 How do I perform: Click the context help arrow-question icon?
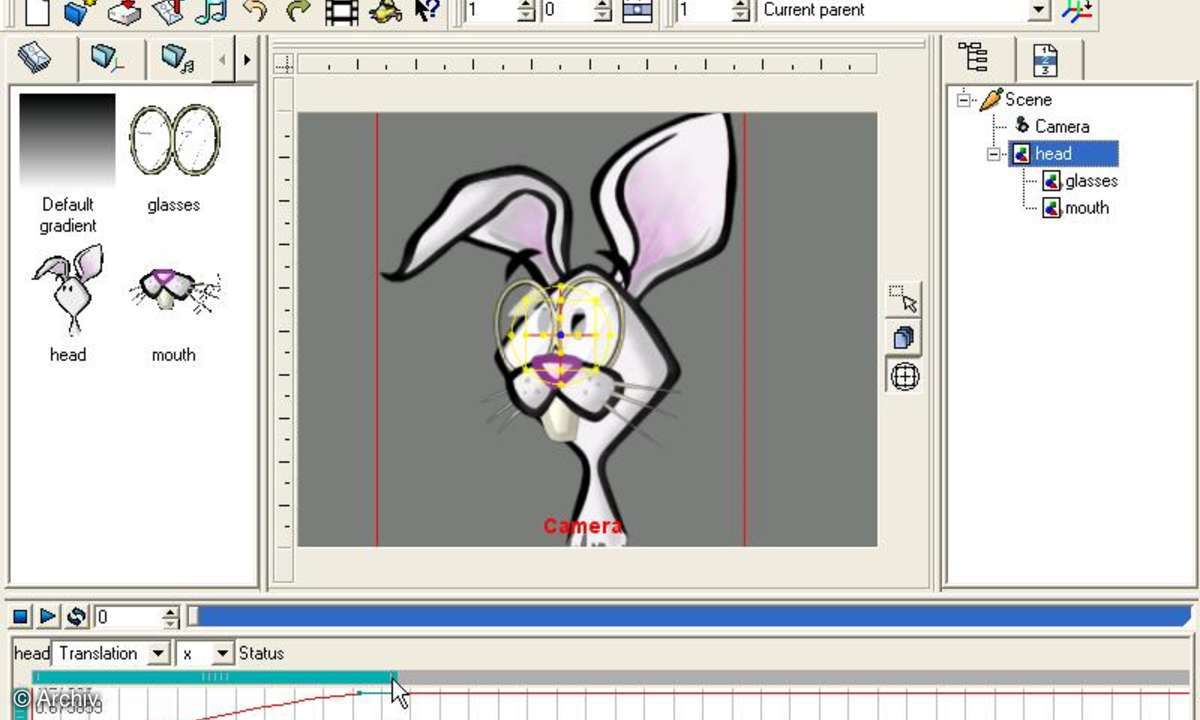pyautogui.click(x=428, y=11)
